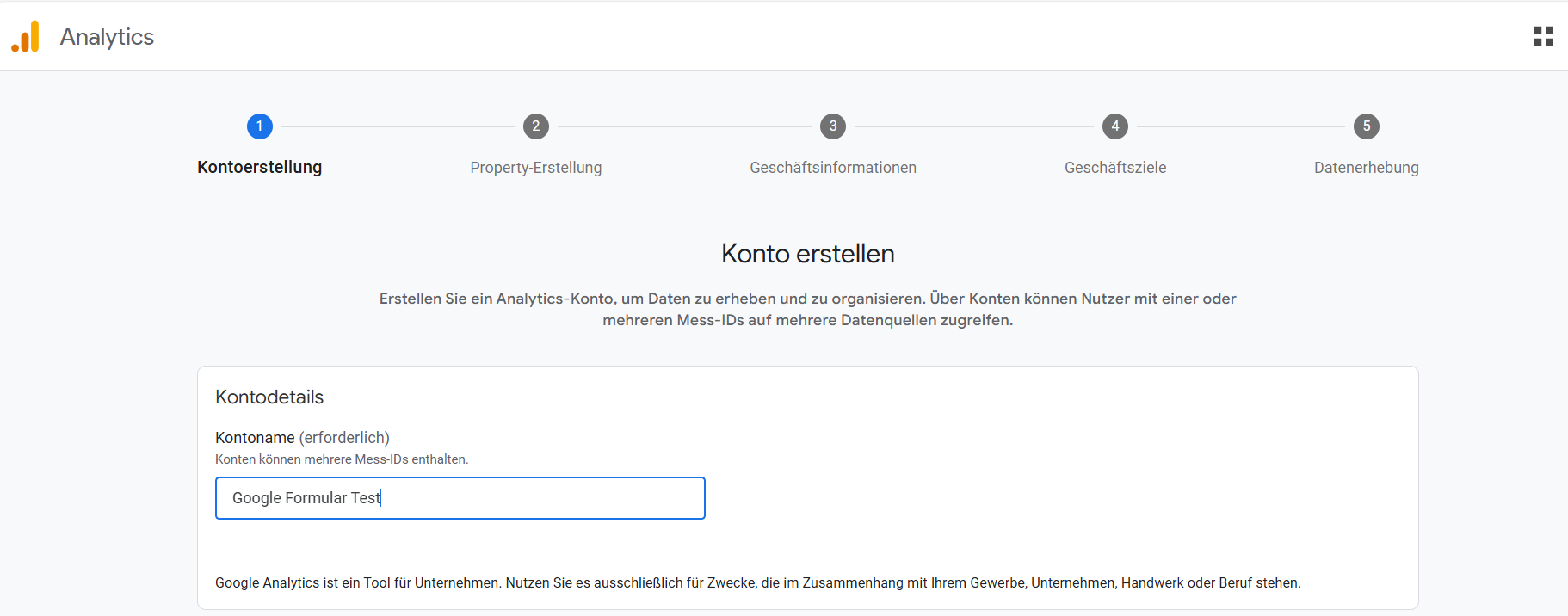The image size is (1568, 616).
Task: Open the Kontoerstellung step label
Action: pos(259,167)
